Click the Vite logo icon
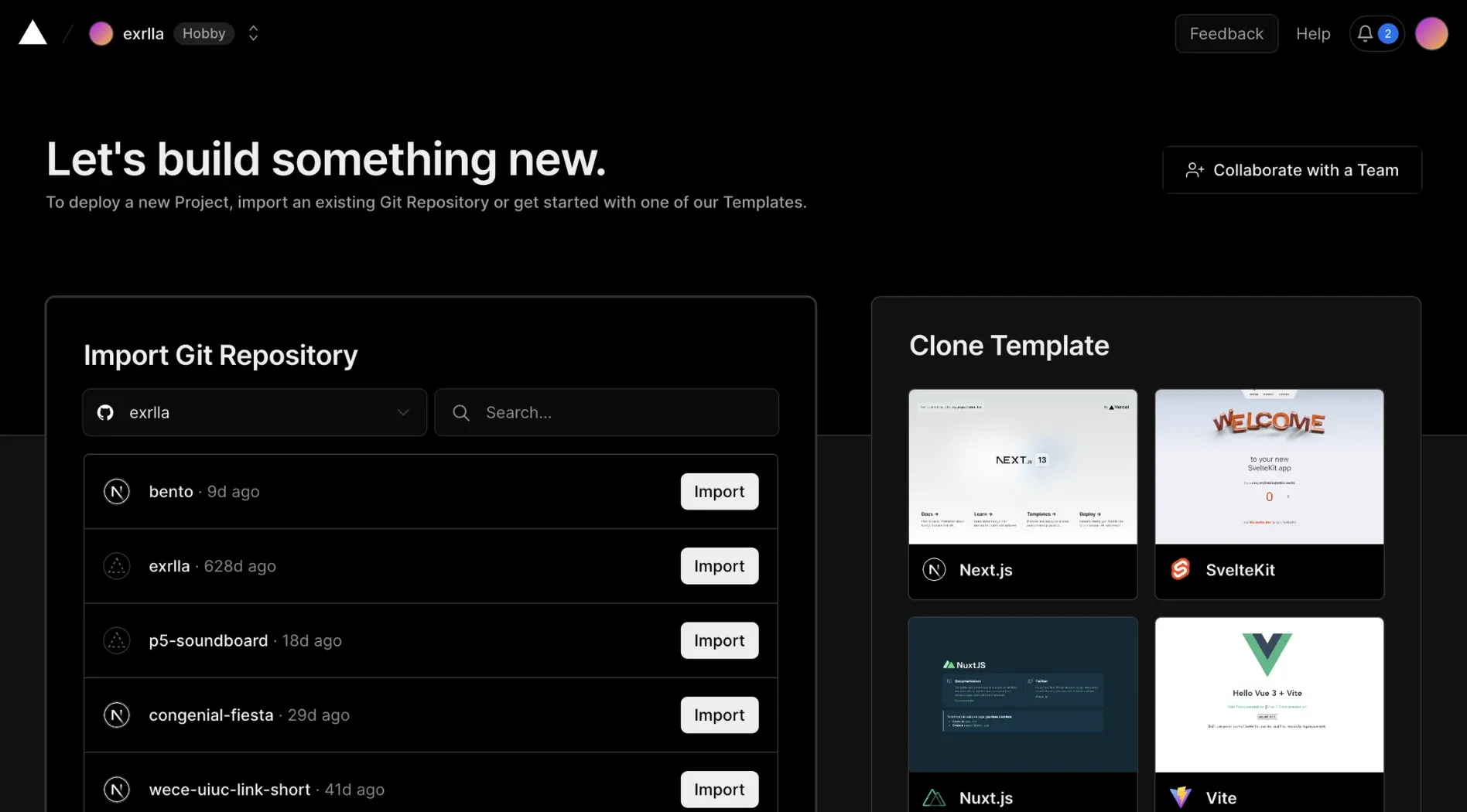This screenshot has width=1467, height=812. pos(1180,797)
